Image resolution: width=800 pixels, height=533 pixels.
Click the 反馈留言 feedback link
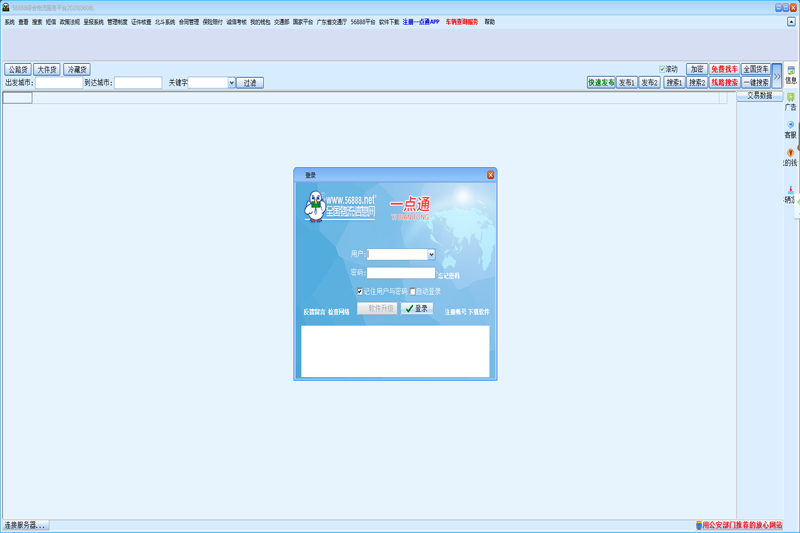tap(314, 312)
